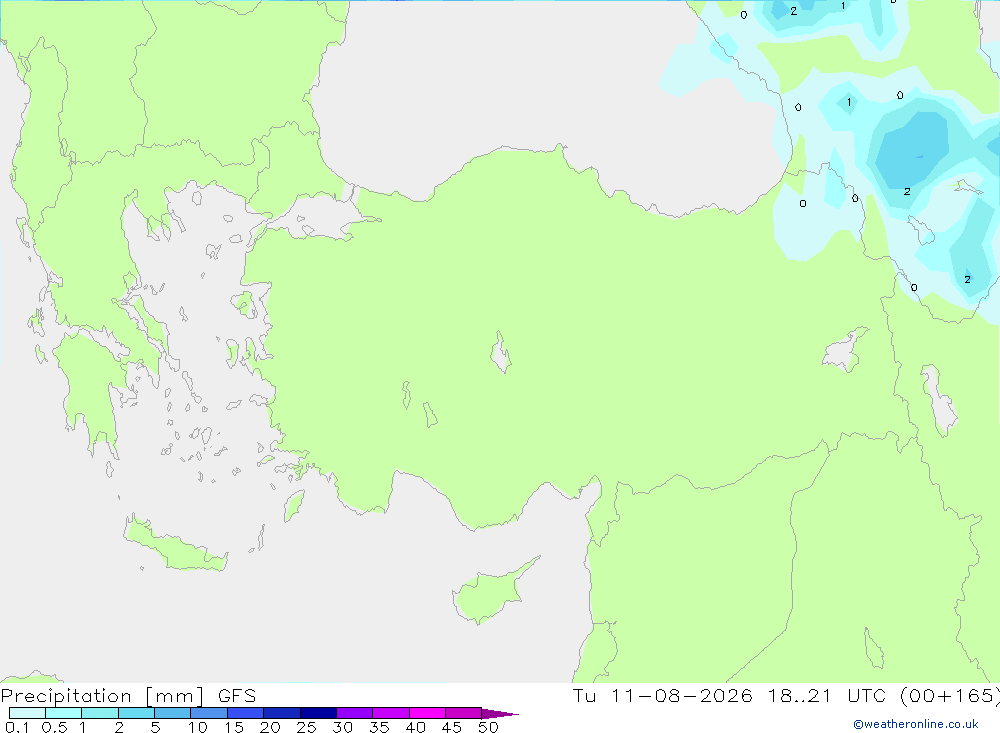The image size is (1000, 733).
Task: Pick the 2–5 mm legend swatch
Action: click(136, 713)
